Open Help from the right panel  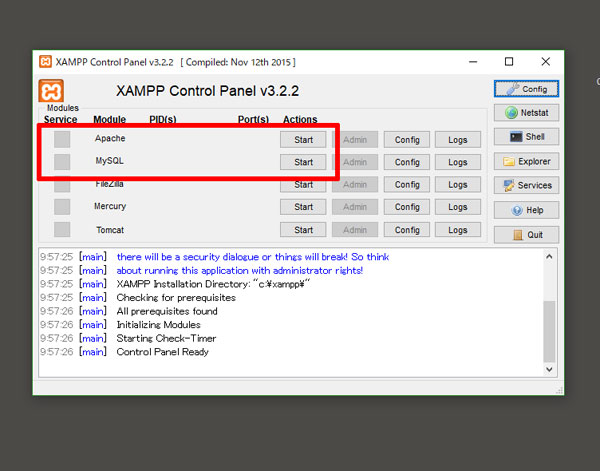526,210
